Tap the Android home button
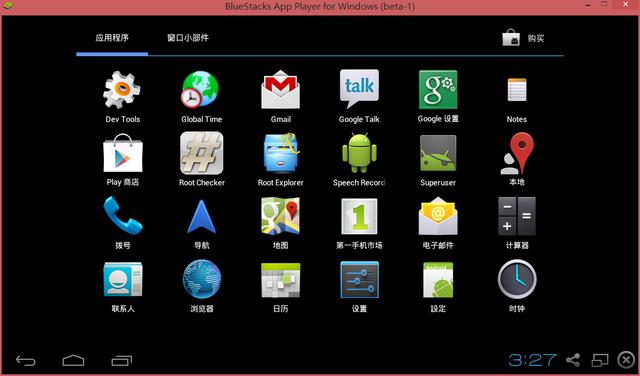This screenshot has width=640, height=376. [x=73, y=360]
